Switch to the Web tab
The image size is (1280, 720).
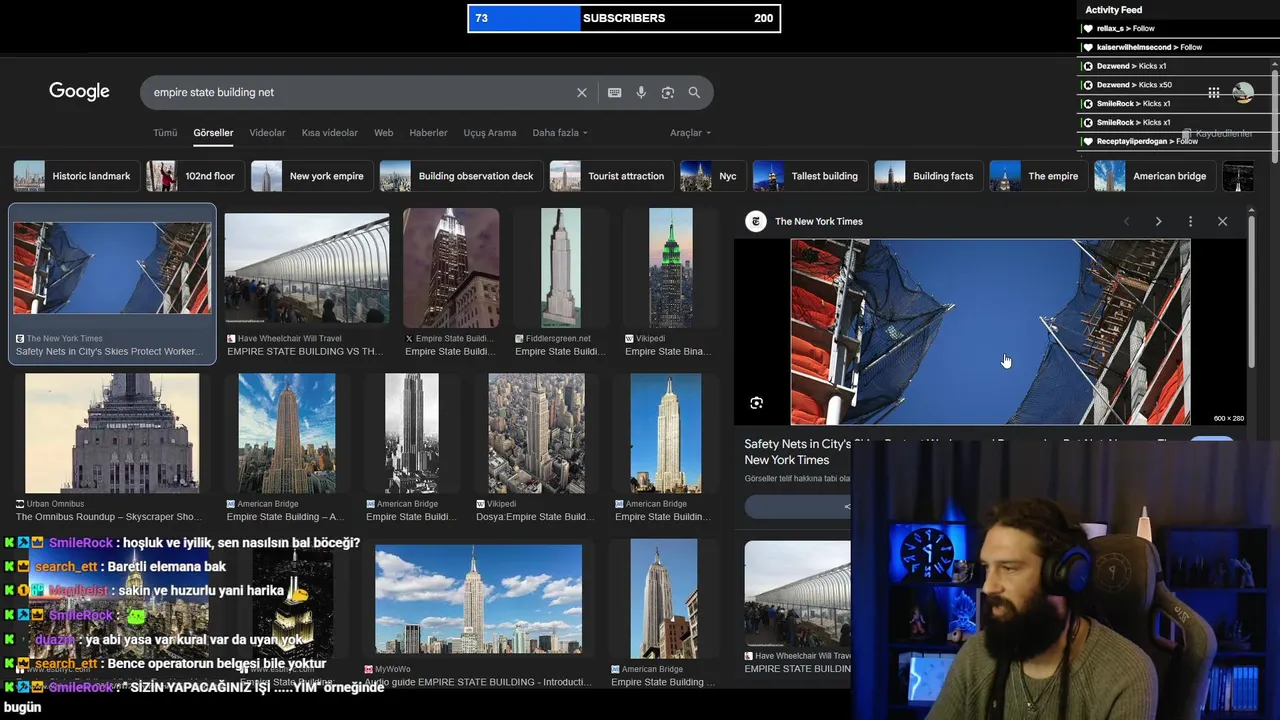pyautogui.click(x=384, y=133)
